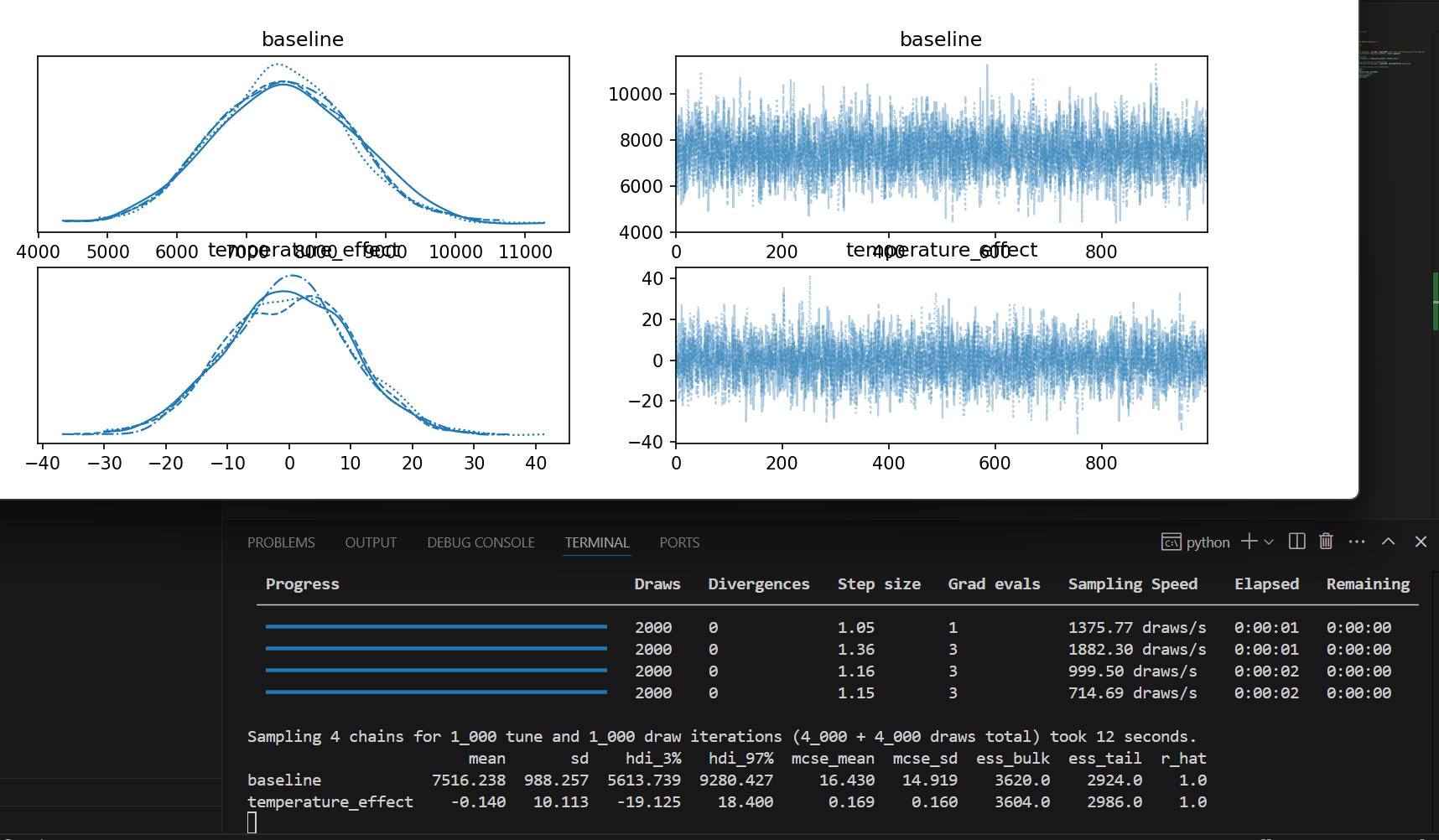Screen dimensions: 1439x840
Task: Open the new terminal launch profile dropdown
Action: 1269,542
